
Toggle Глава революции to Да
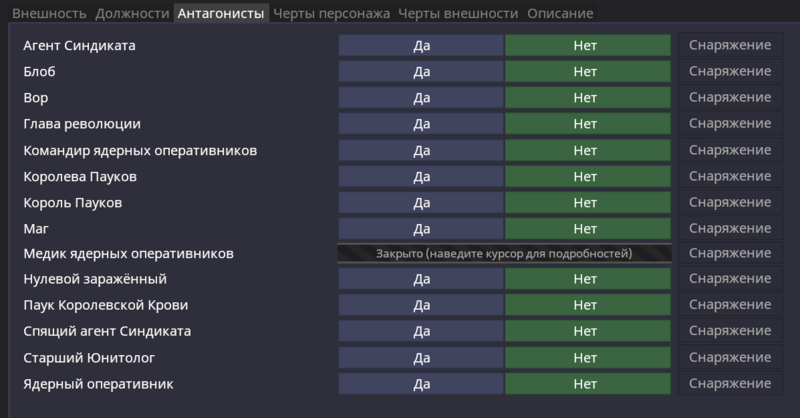click(421, 124)
